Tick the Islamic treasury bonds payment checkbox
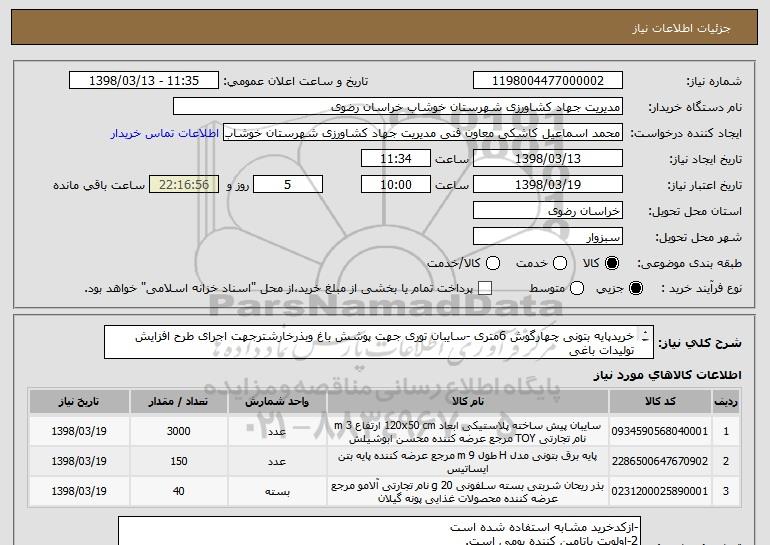 point(485,289)
